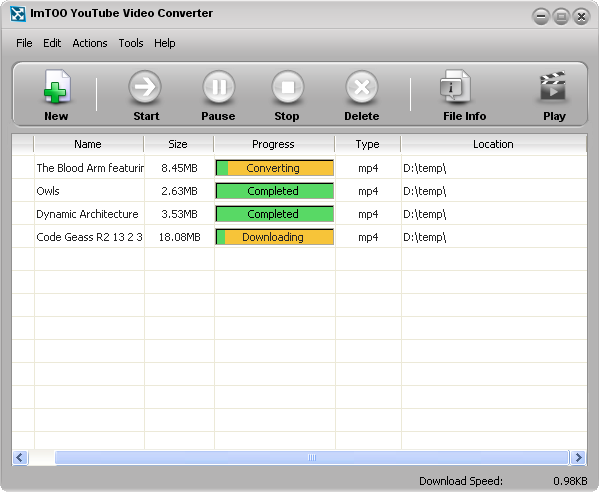
Task: Select the 'The Blood Arm featurin' entry
Action: coord(90,168)
